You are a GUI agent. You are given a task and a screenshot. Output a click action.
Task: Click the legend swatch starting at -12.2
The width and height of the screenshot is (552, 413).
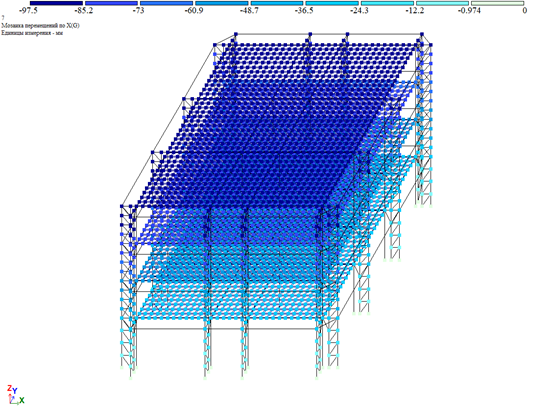tap(443, 3)
